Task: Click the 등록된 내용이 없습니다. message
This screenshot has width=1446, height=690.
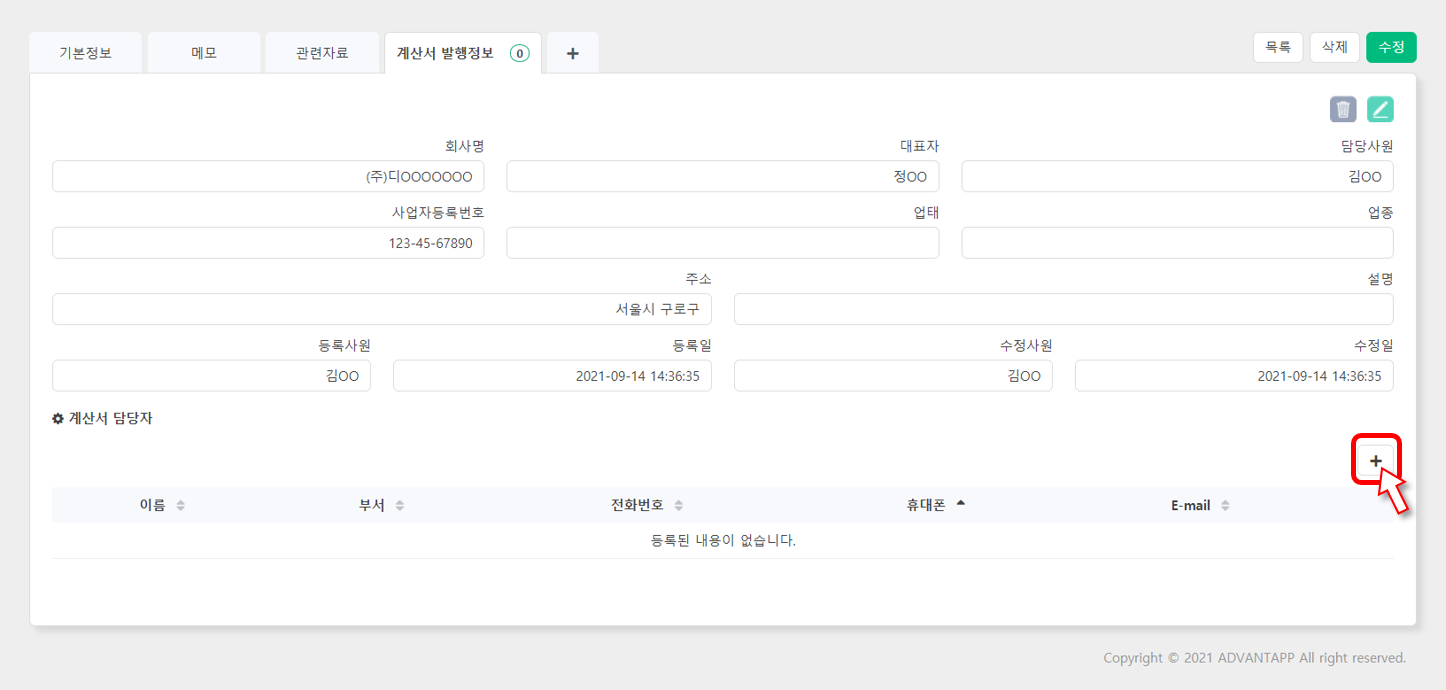Action: [723, 541]
